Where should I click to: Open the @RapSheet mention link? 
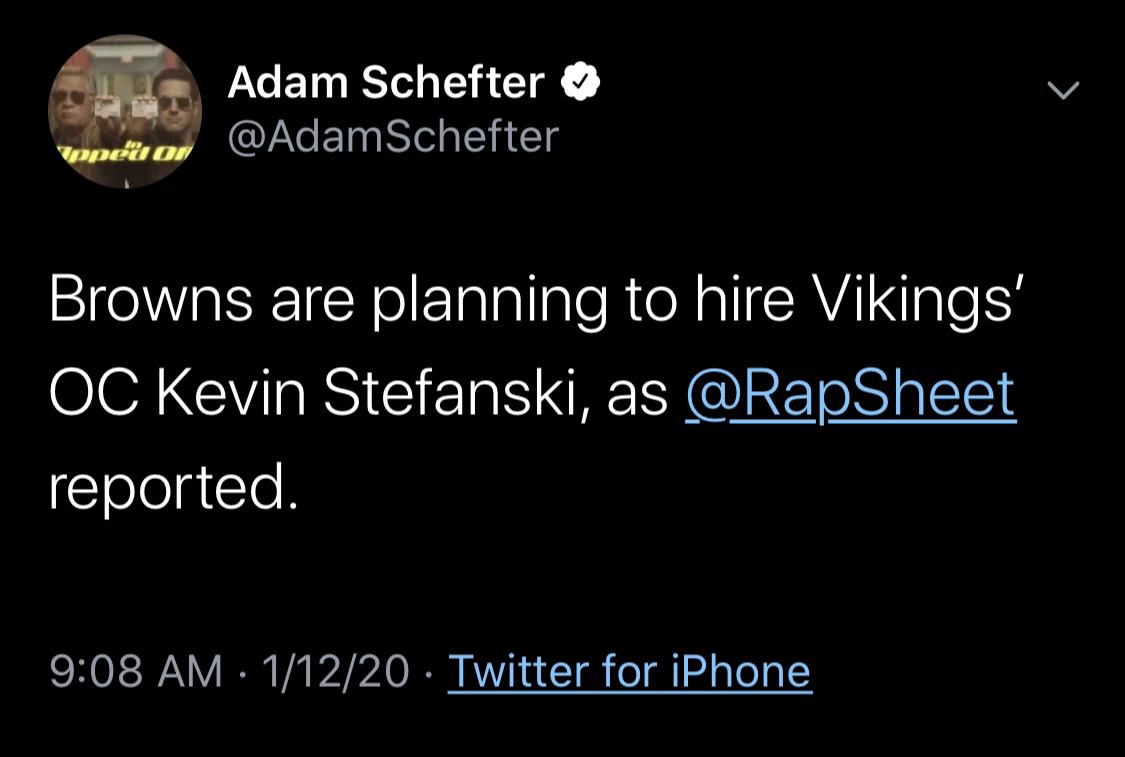point(850,393)
